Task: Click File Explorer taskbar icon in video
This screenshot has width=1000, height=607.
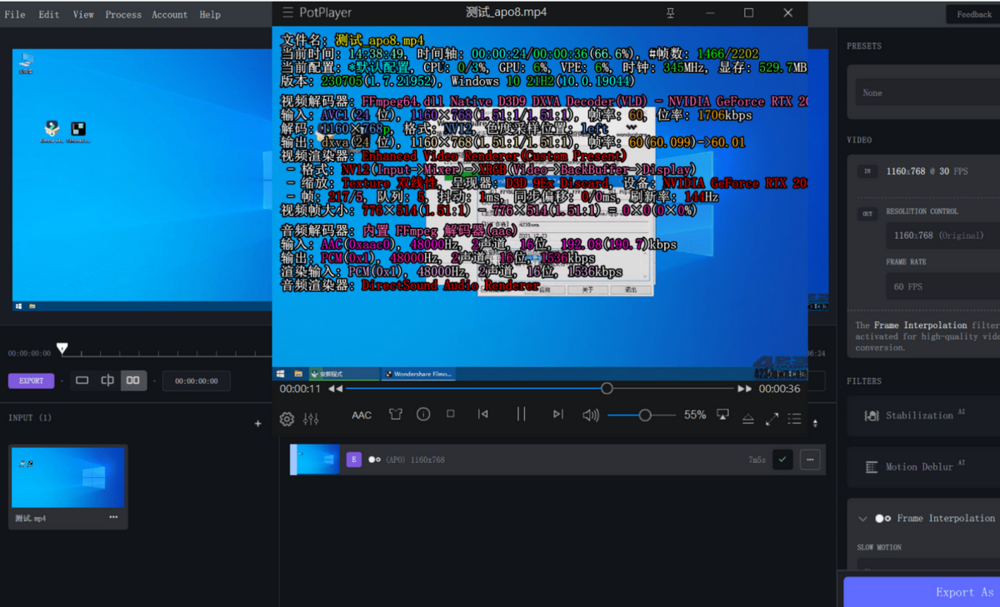Action: [x=298, y=374]
